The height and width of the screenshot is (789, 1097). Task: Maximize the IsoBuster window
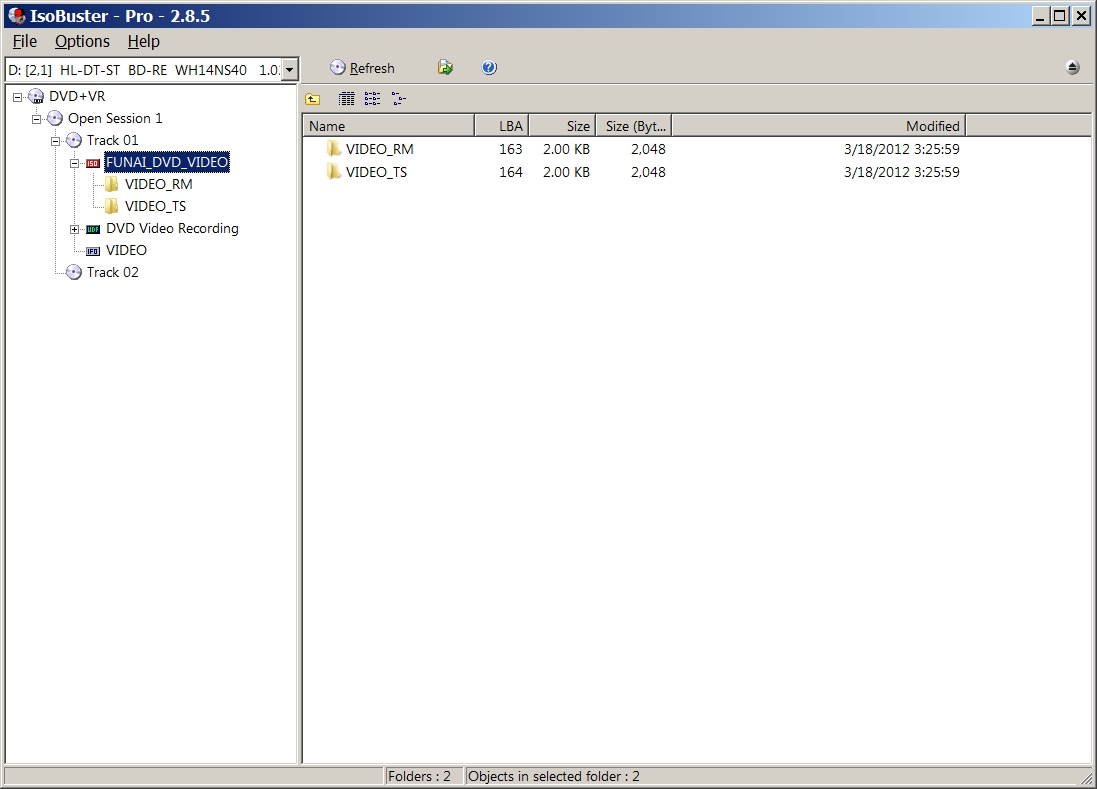[x=1060, y=15]
